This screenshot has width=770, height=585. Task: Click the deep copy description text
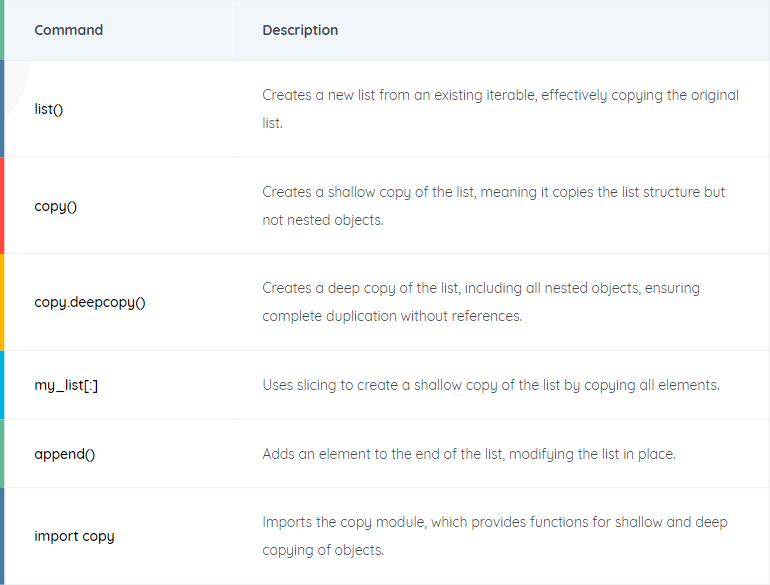pos(481,302)
